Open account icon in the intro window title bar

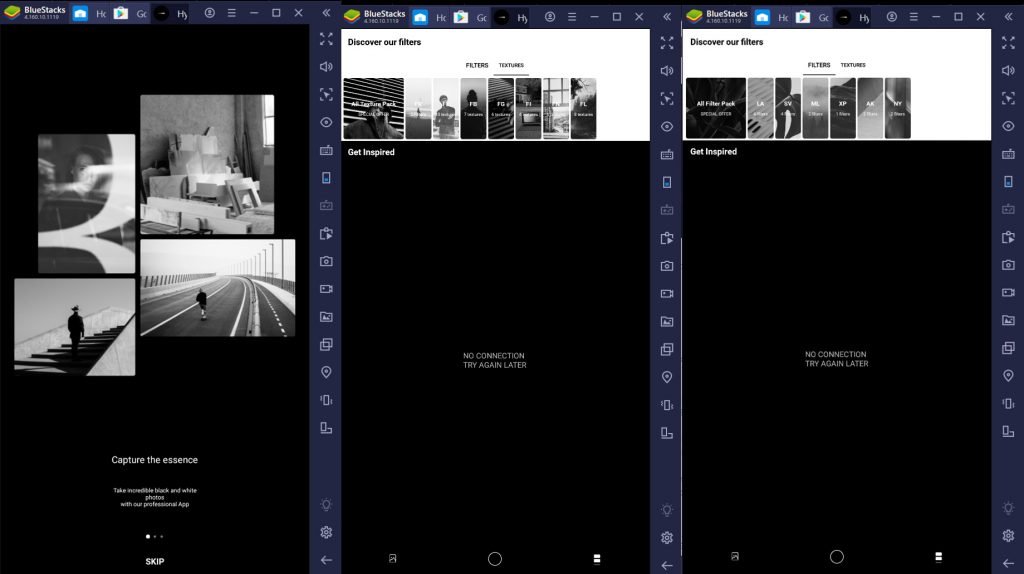pyautogui.click(x=210, y=12)
